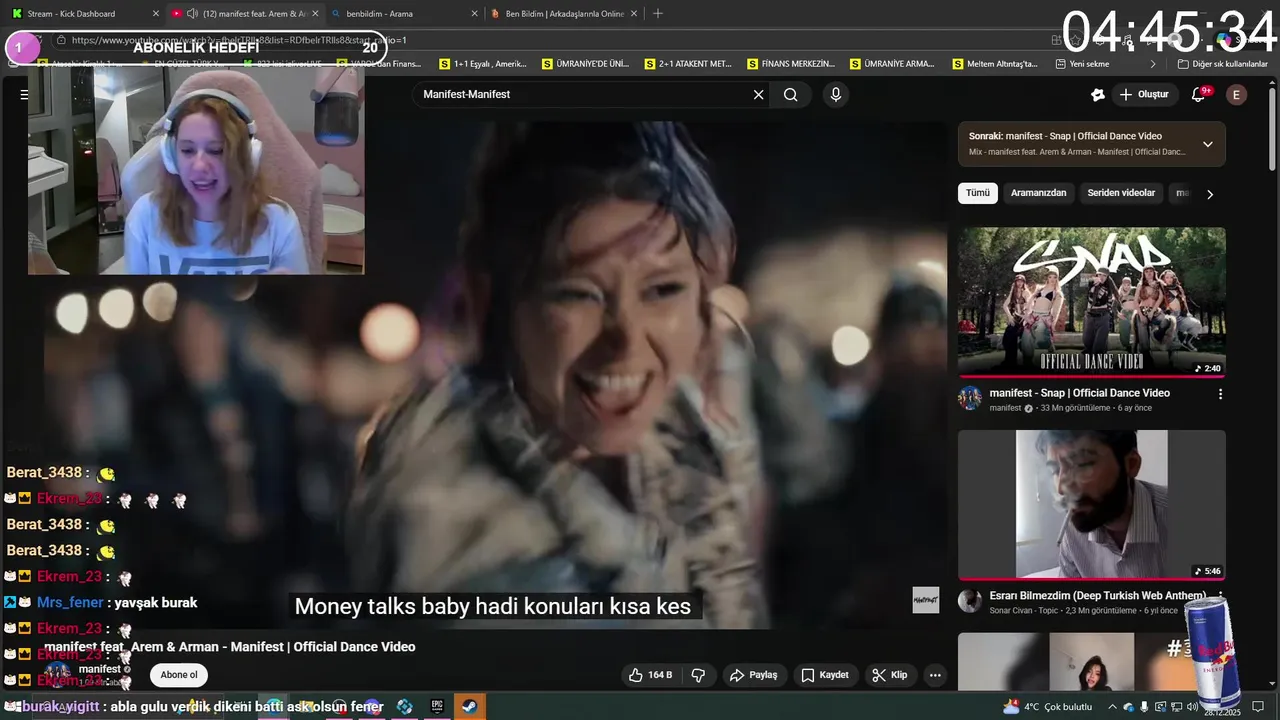Image resolution: width=1280 pixels, height=720 pixels.
Task: Open the VAROL'dan Finans... bookmark
Action: point(380,63)
